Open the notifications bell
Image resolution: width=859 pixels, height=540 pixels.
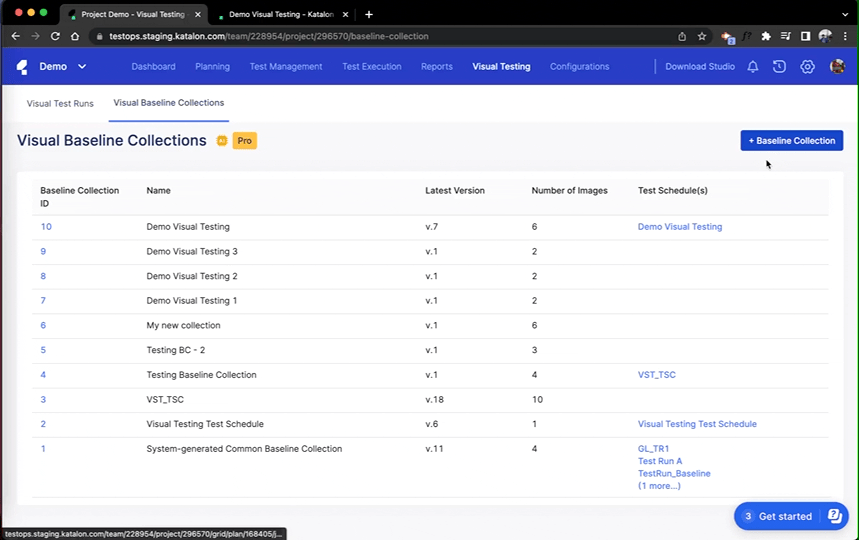pos(753,67)
